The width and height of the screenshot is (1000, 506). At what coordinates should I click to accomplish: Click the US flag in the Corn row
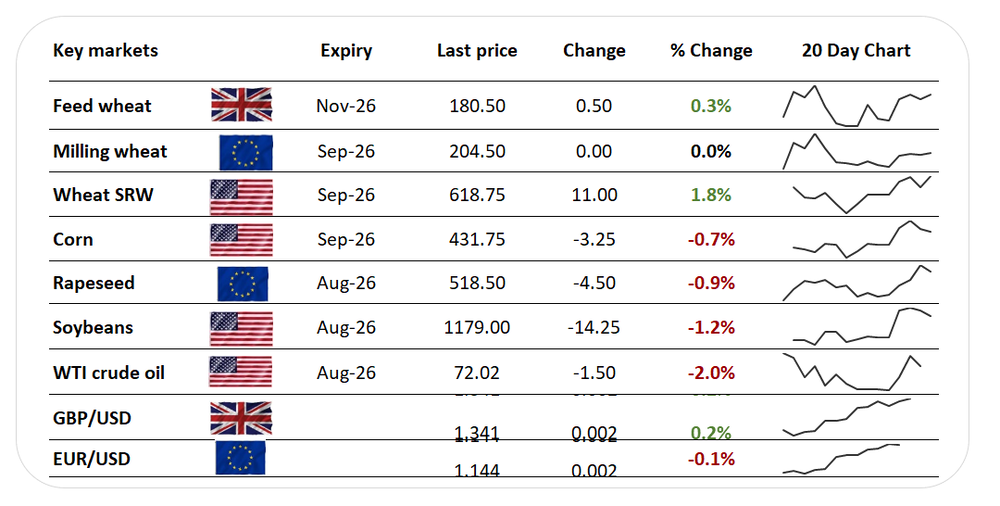click(x=241, y=240)
